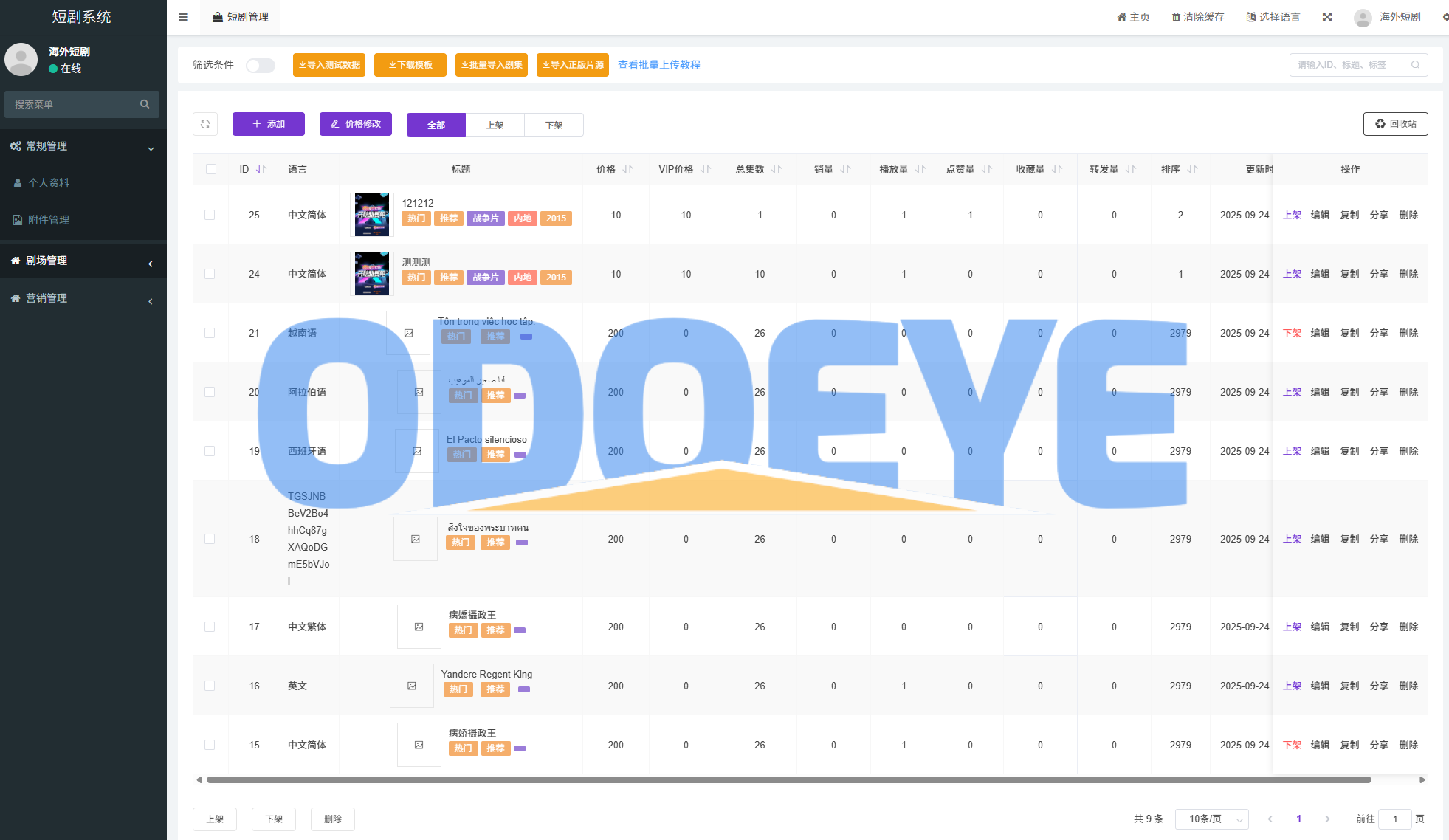
Task: Expand the 营销管理 sidebar section
Action: pos(83,298)
